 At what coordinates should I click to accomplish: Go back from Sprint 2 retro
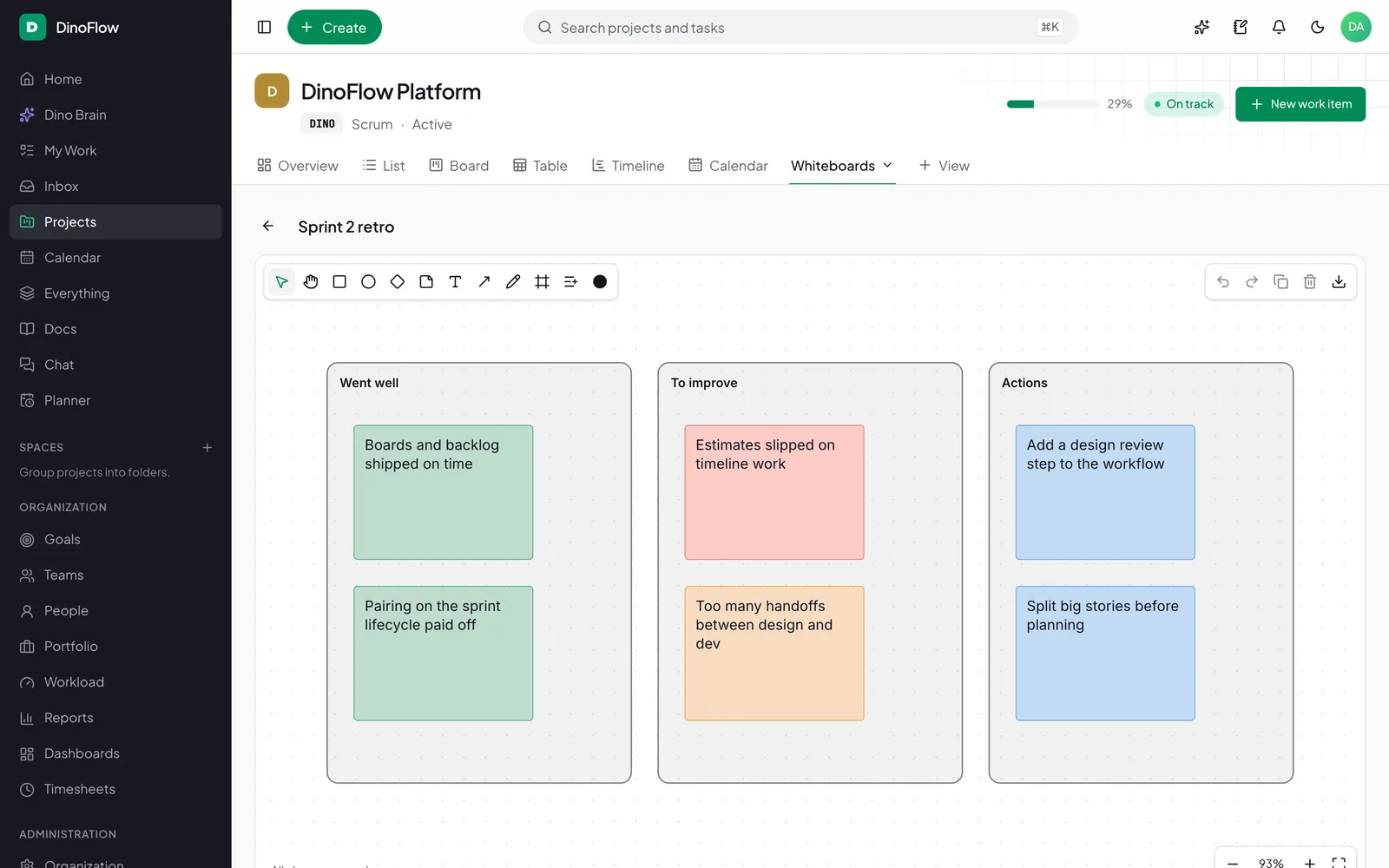[x=268, y=227]
